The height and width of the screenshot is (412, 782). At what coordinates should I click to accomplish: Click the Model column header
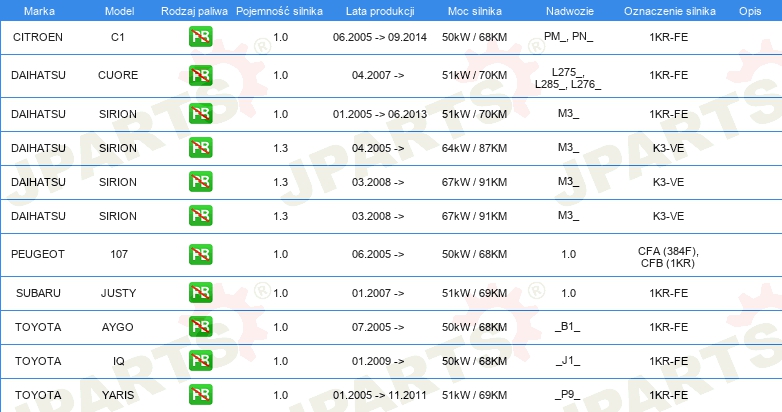119,11
